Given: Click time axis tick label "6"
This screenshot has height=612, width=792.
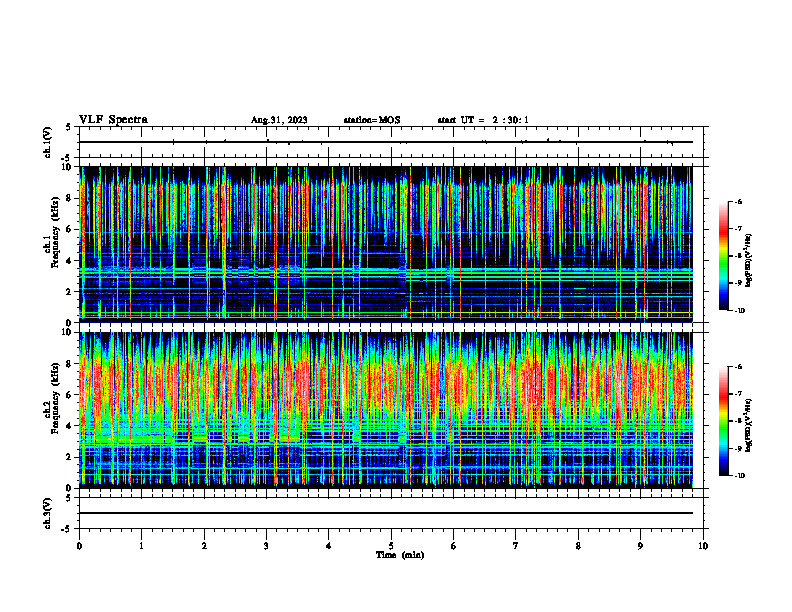Looking at the screenshot, I should tap(454, 546).
